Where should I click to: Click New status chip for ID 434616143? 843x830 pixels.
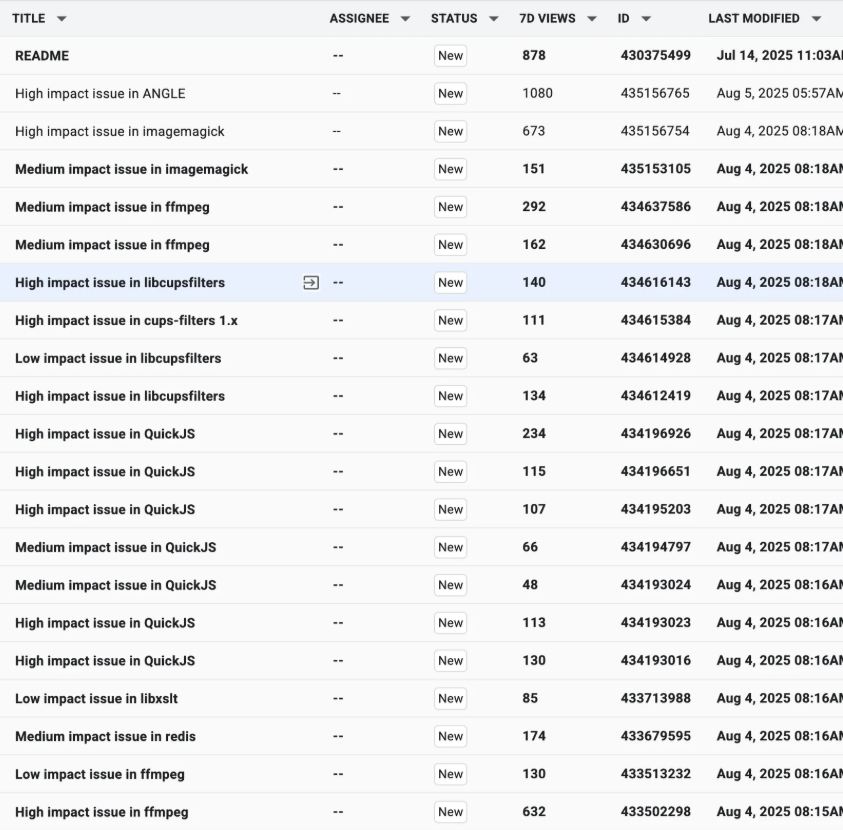pyautogui.click(x=451, y=283)
